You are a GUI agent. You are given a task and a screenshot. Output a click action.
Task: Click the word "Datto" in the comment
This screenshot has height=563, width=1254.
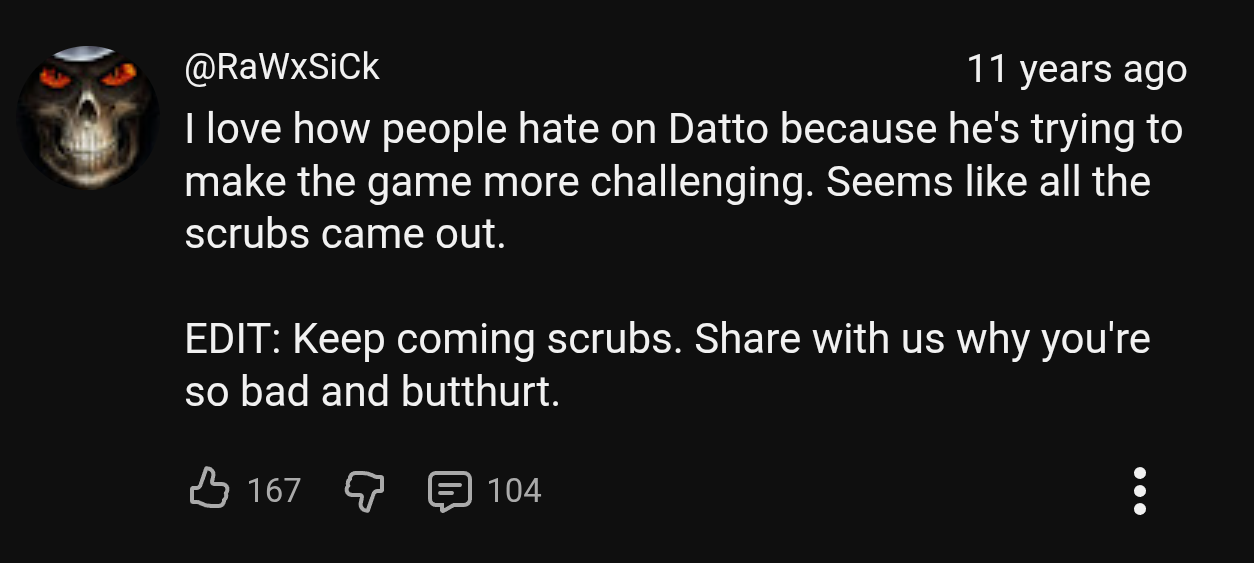718,129
